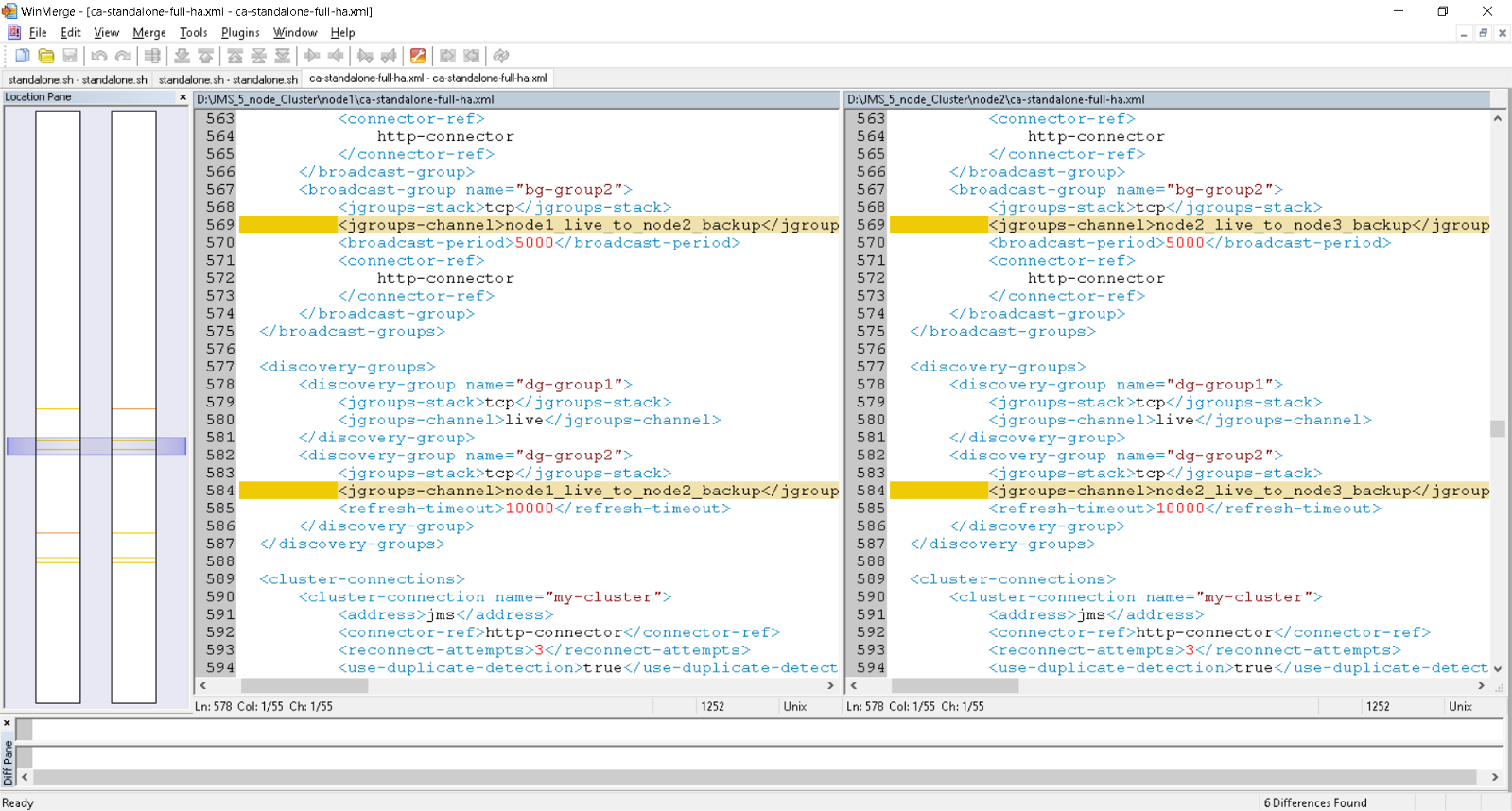Select difference in current line icon

[152, 56]
